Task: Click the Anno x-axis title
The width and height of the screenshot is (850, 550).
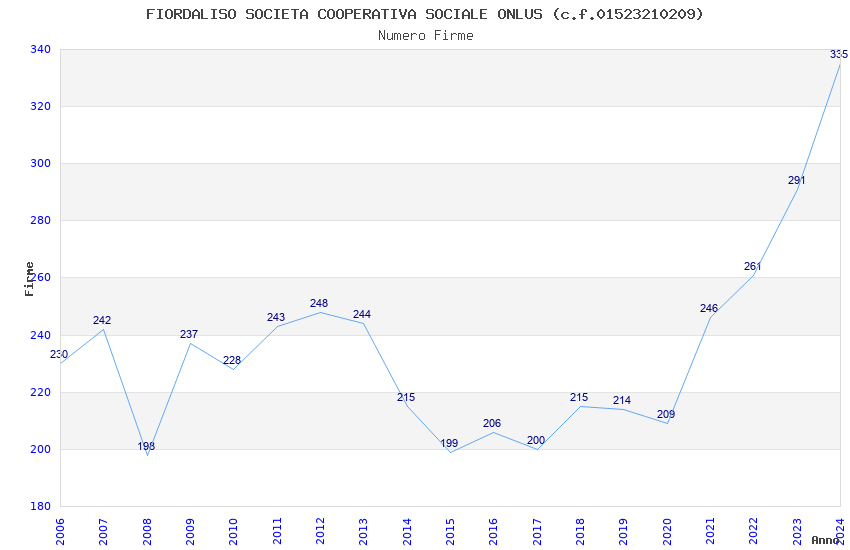Action: tap(824, 540)
